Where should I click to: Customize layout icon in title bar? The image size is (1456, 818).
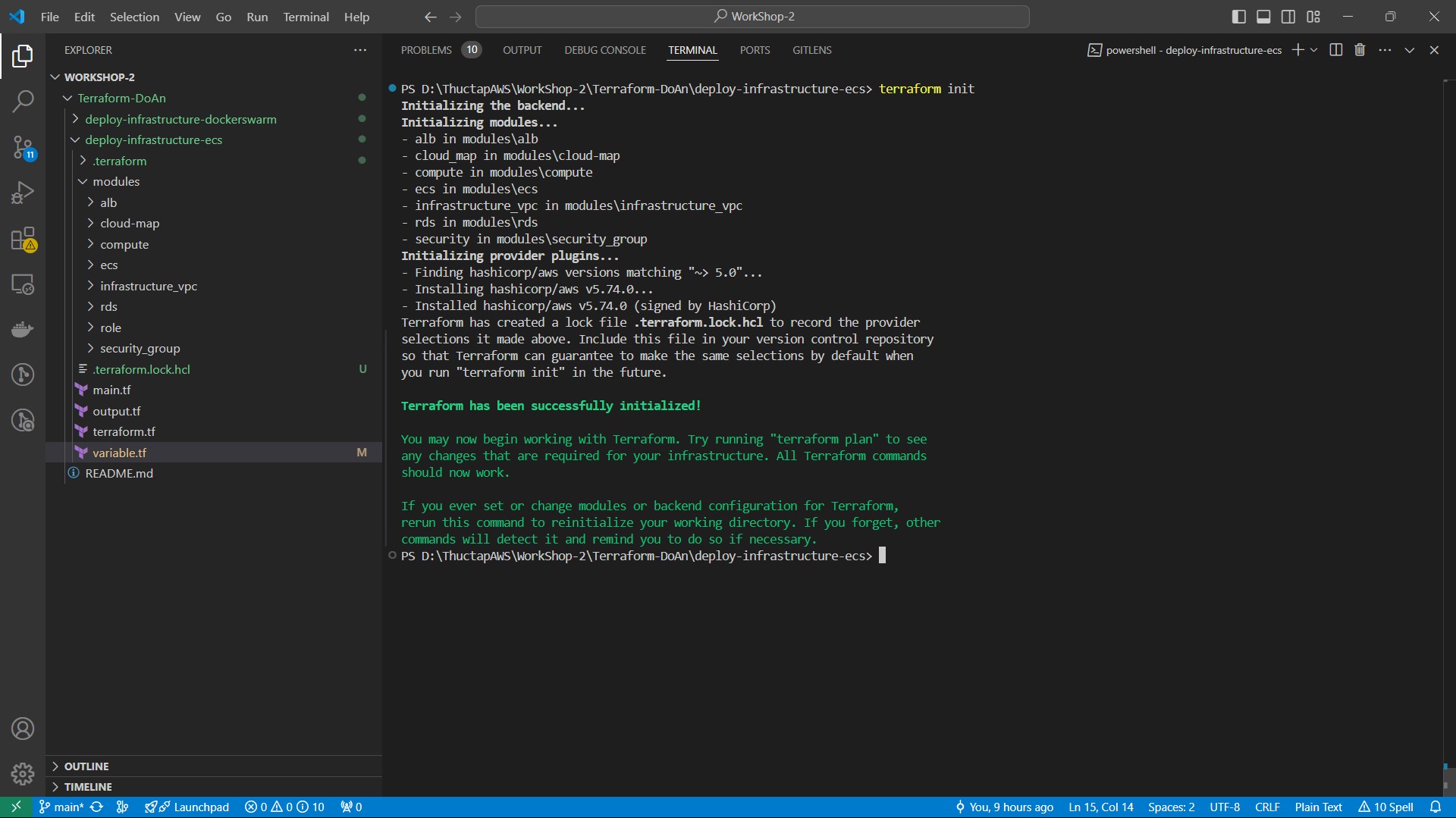[x=1313, y=17]
